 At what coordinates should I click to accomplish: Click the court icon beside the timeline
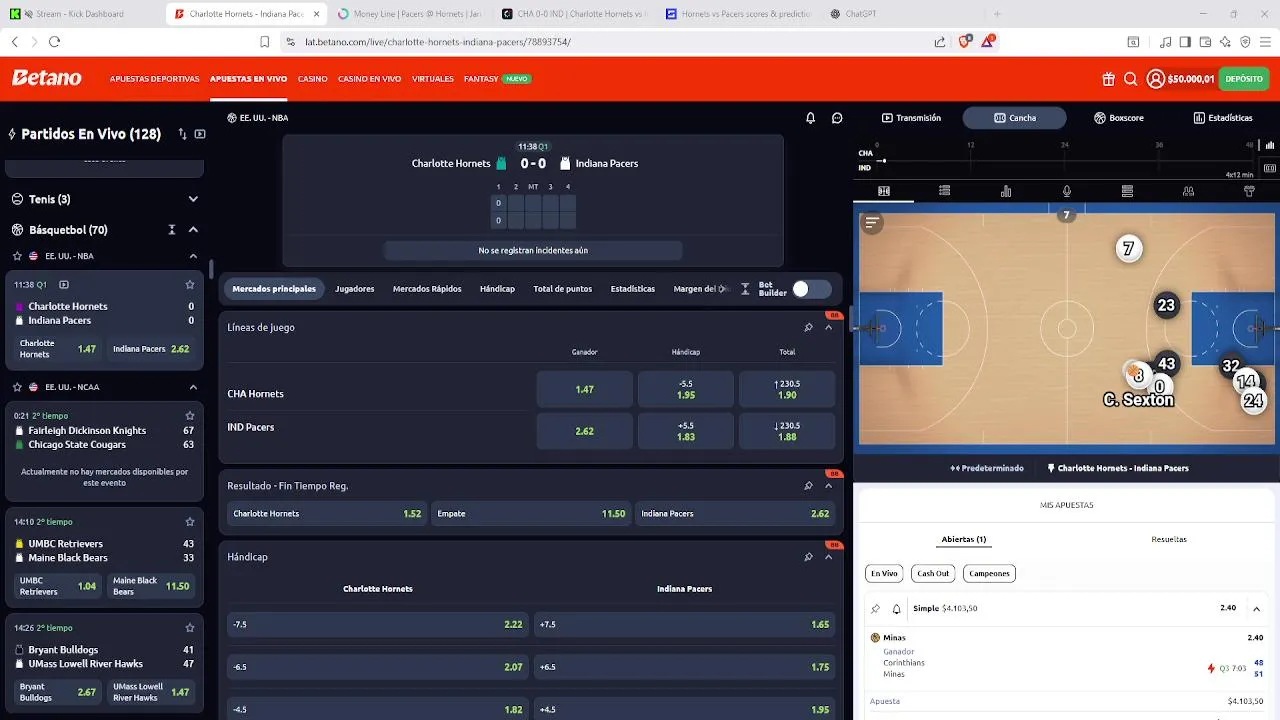pyautogui.click(x=1270, y=168)
